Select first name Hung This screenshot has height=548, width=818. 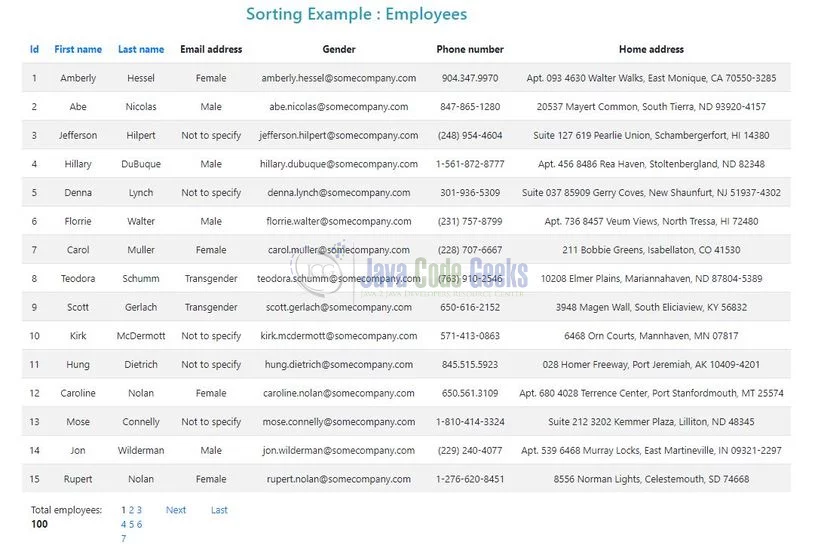78,365
